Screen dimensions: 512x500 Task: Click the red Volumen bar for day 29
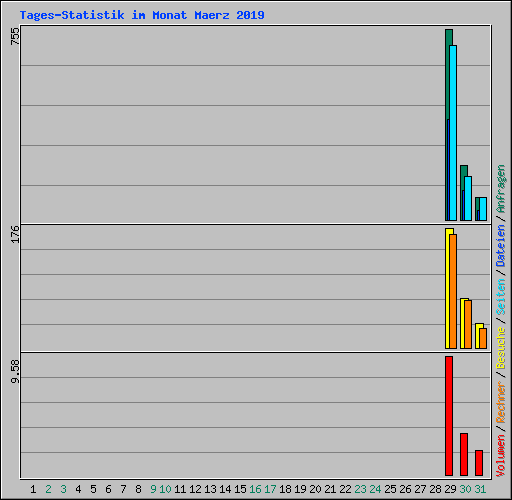click(x=449, y=416)
